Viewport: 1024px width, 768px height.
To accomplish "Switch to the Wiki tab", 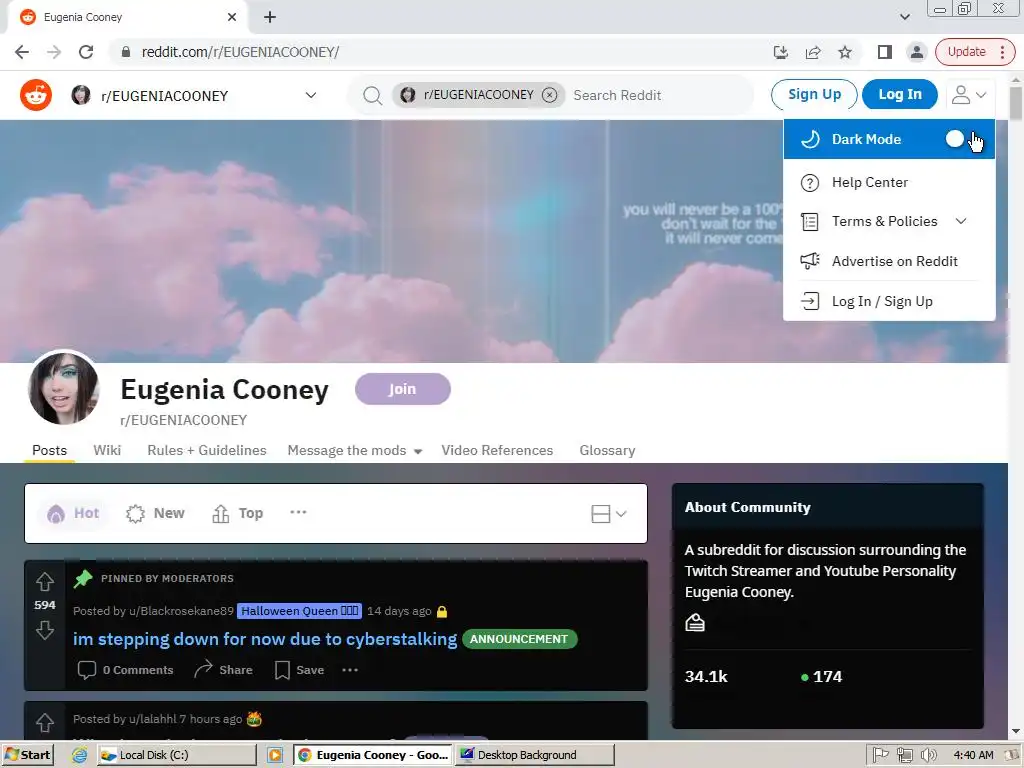I will [x=107, y=451].
